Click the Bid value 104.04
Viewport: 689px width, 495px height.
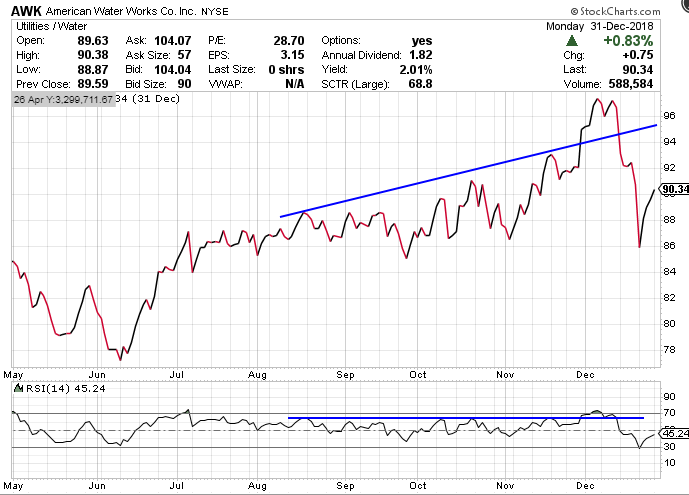[173, 69]
